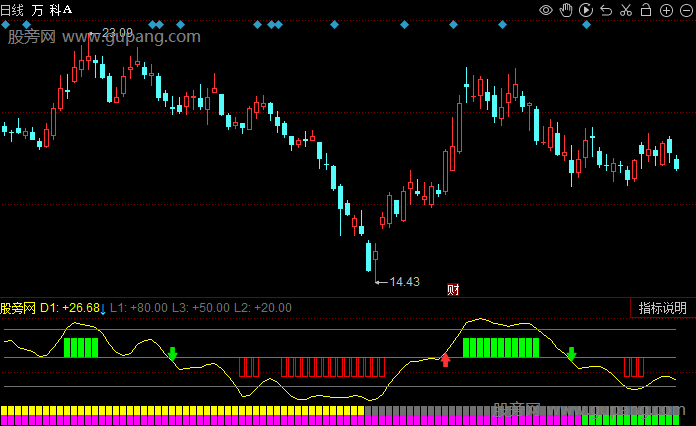The height and width of the screenshot is (426, 696).
Task: Click the red 财 finance marker
Action: [452, 290]
